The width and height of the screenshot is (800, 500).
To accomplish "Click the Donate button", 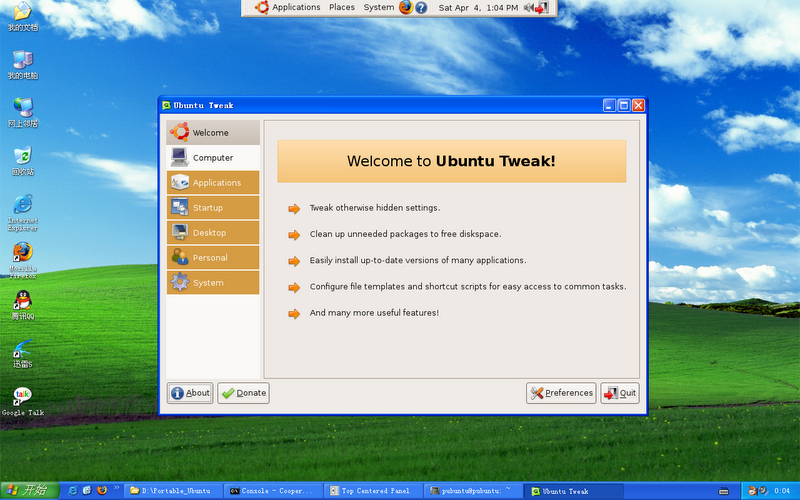I will click(243, 393).
